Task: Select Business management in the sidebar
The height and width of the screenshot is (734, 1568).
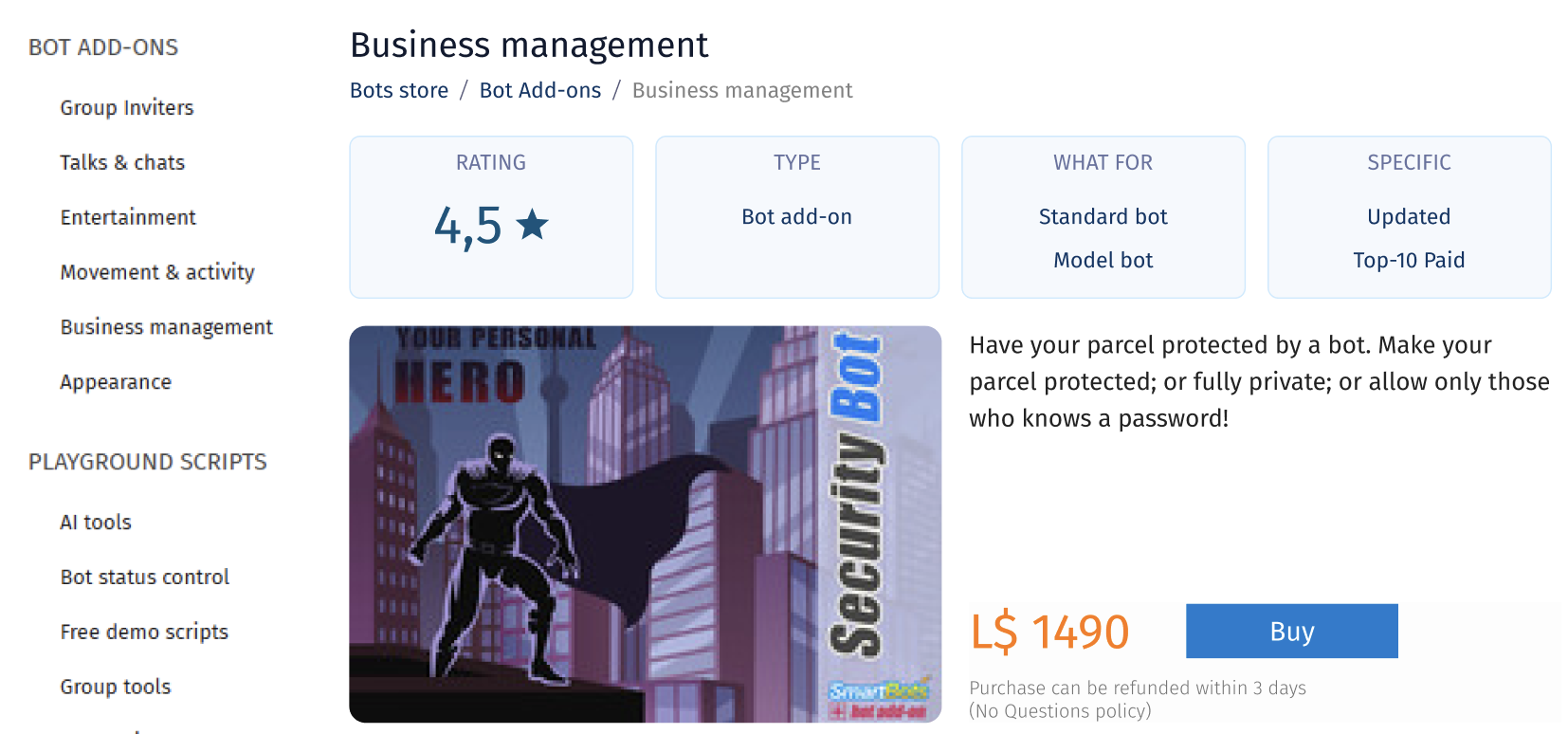Action: (166, 327)
